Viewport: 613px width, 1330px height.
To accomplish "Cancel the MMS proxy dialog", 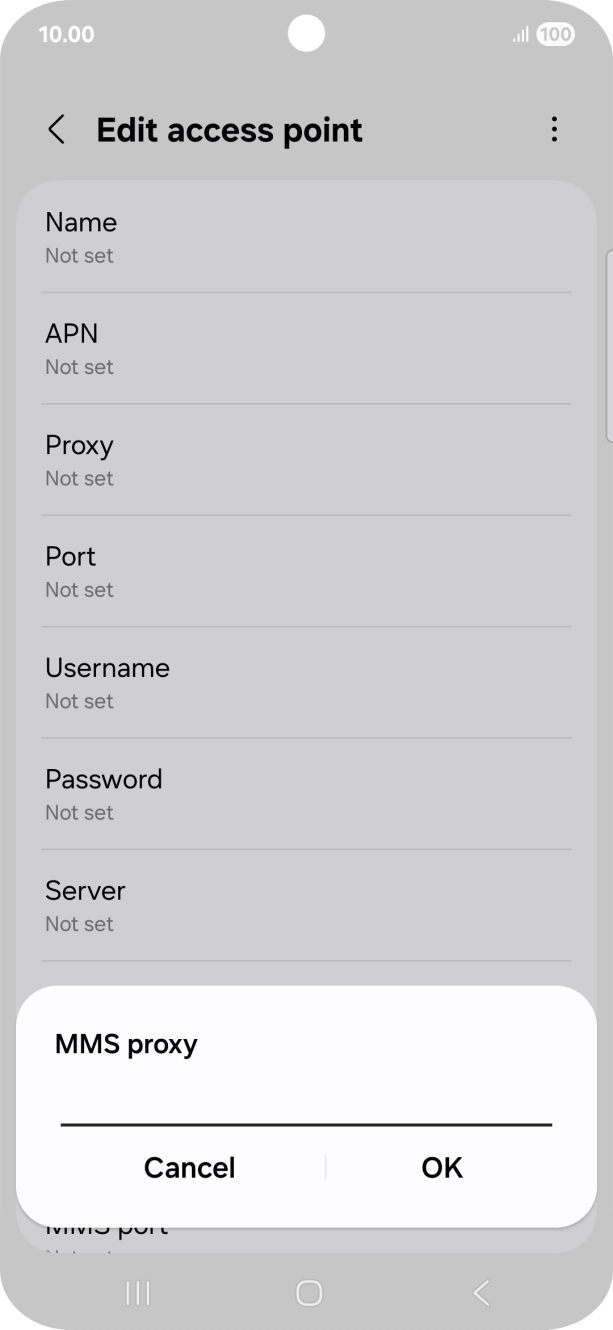I will [189, 1167].
